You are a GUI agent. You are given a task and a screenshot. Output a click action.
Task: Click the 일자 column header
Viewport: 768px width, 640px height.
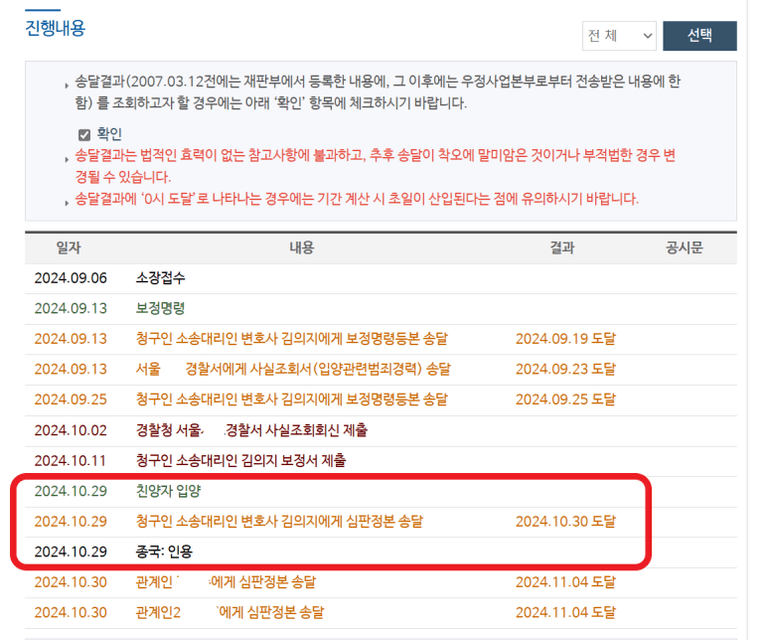pos(69,248)
